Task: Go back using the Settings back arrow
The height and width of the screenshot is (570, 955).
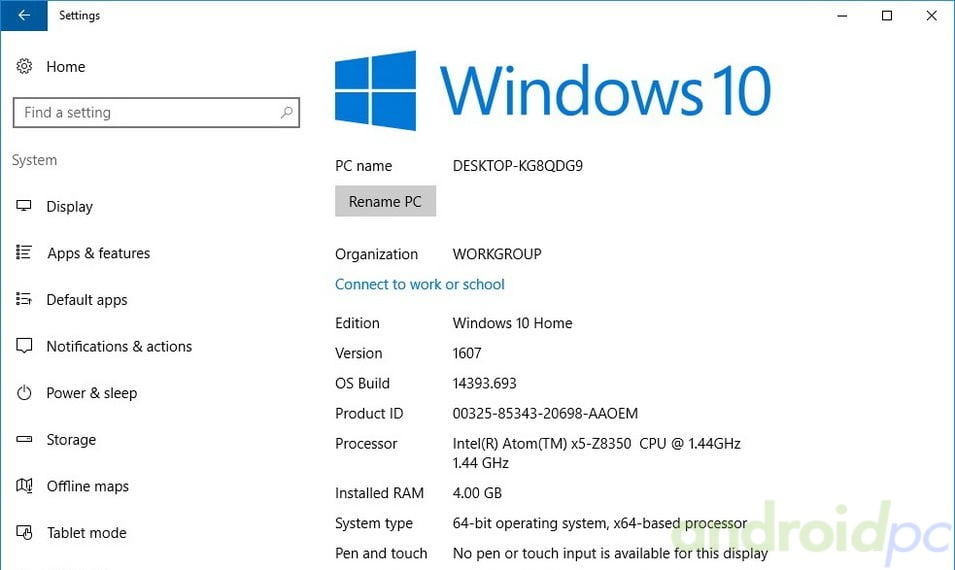Action: 24,15
